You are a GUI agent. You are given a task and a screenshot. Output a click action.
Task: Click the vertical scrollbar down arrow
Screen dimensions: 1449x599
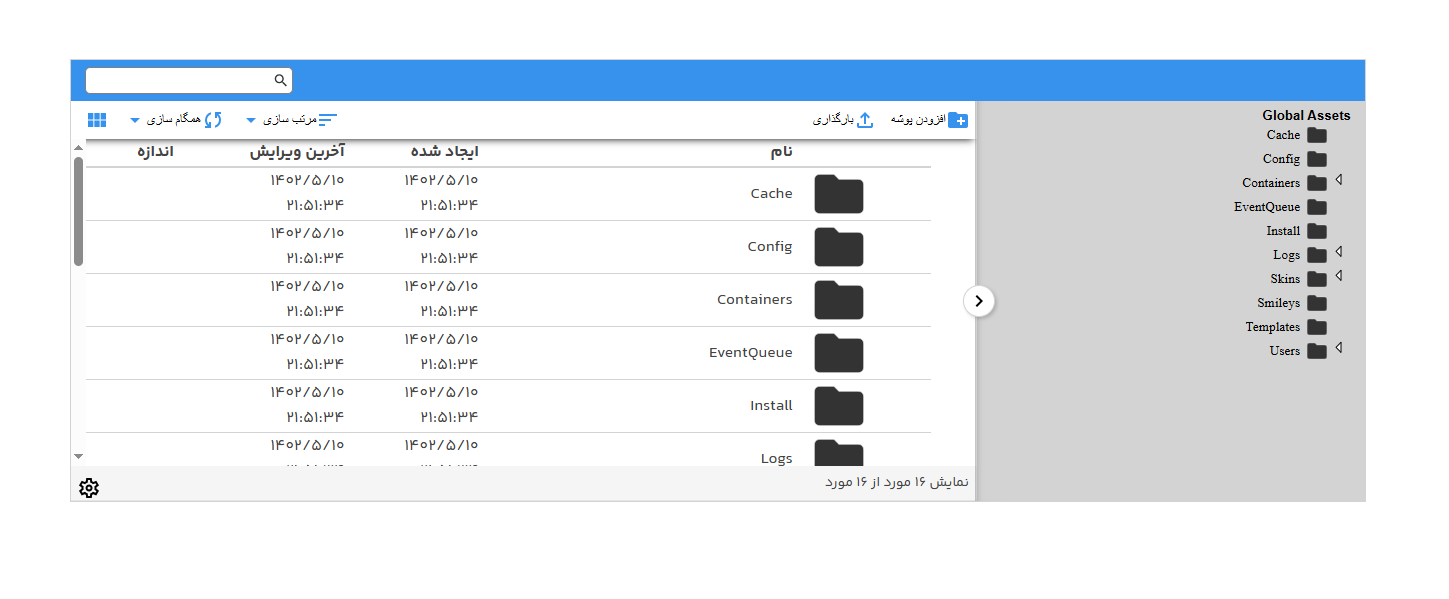point(79,456)
